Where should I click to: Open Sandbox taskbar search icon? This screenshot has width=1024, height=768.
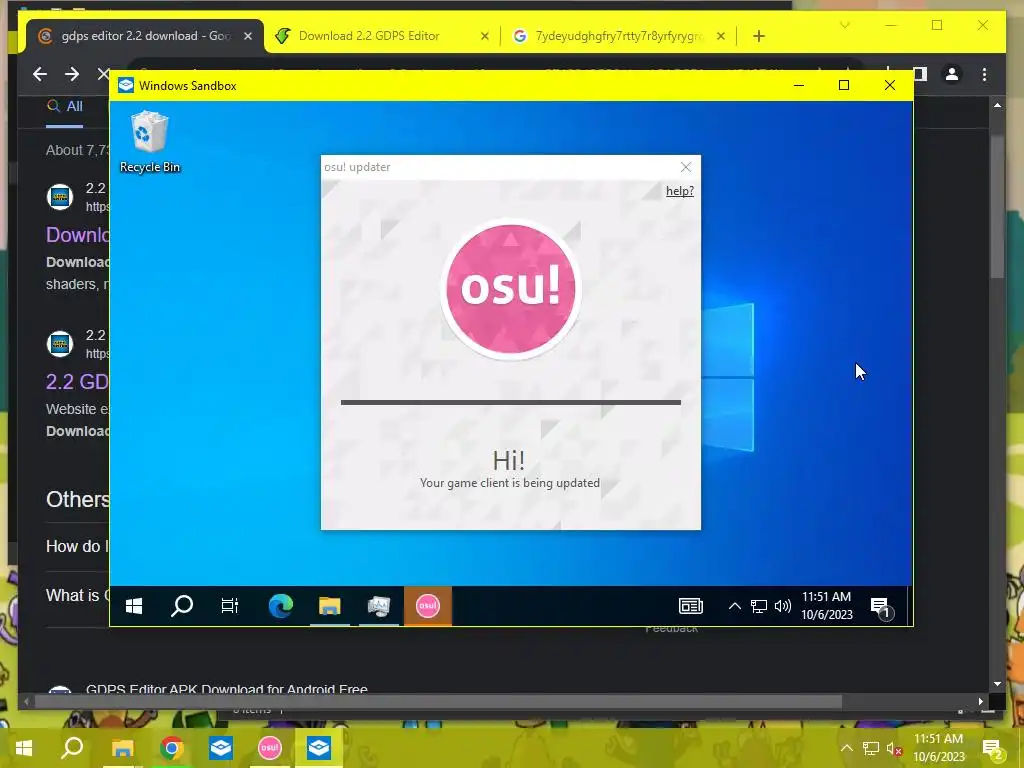tap(182, 606)
